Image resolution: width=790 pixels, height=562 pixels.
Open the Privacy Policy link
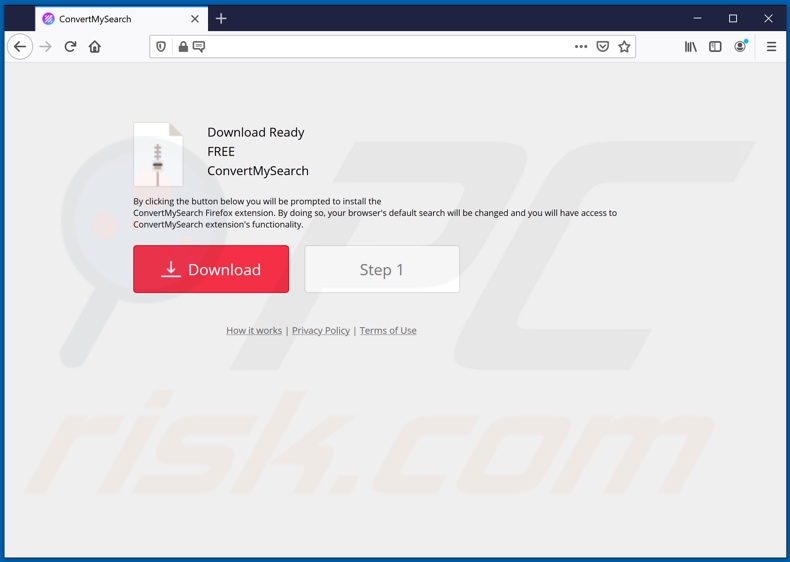321,331
